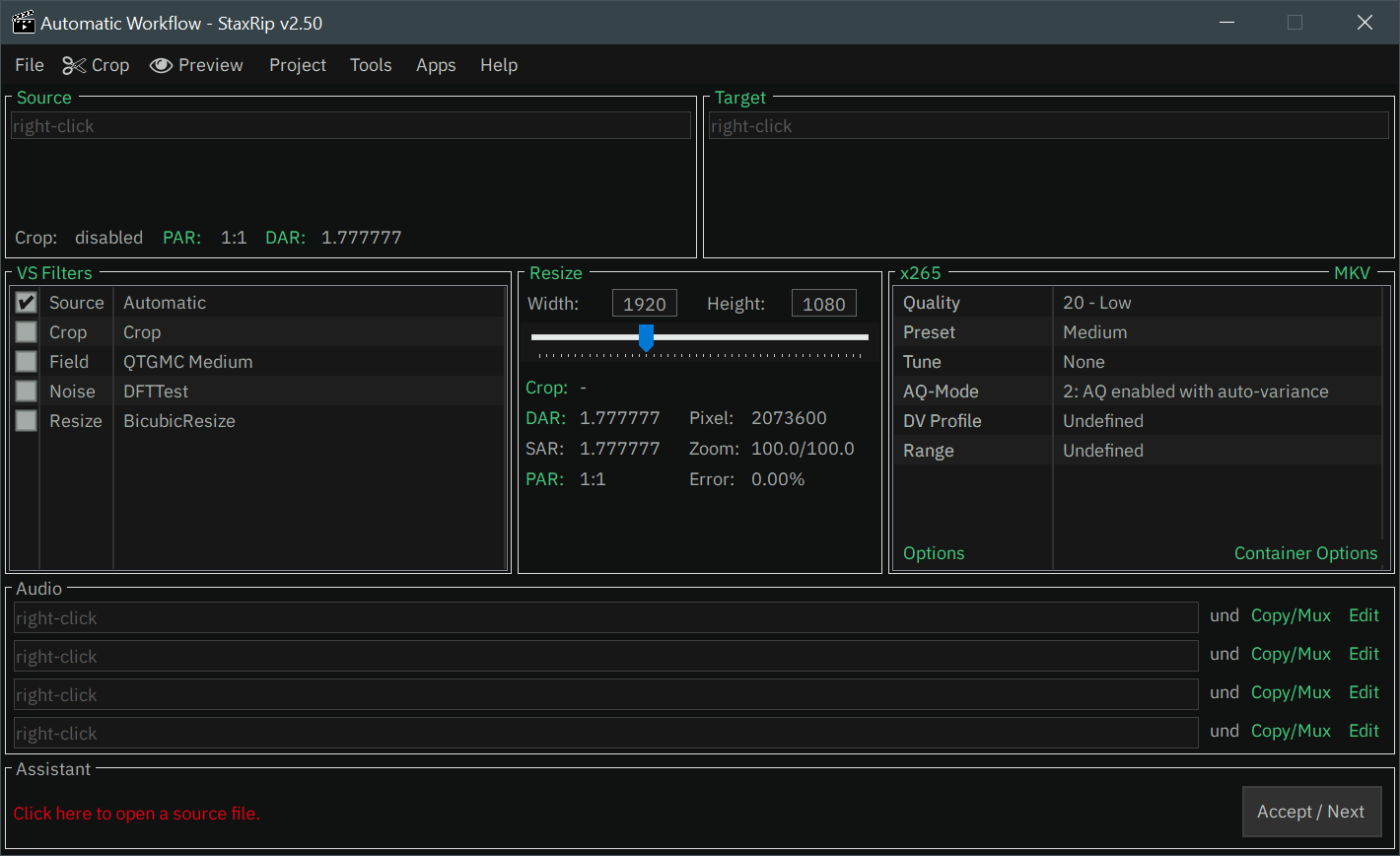Click the scissors icon of Crop menu
Viewport: 1400px width, 856px height.
[x=74, y=65]
